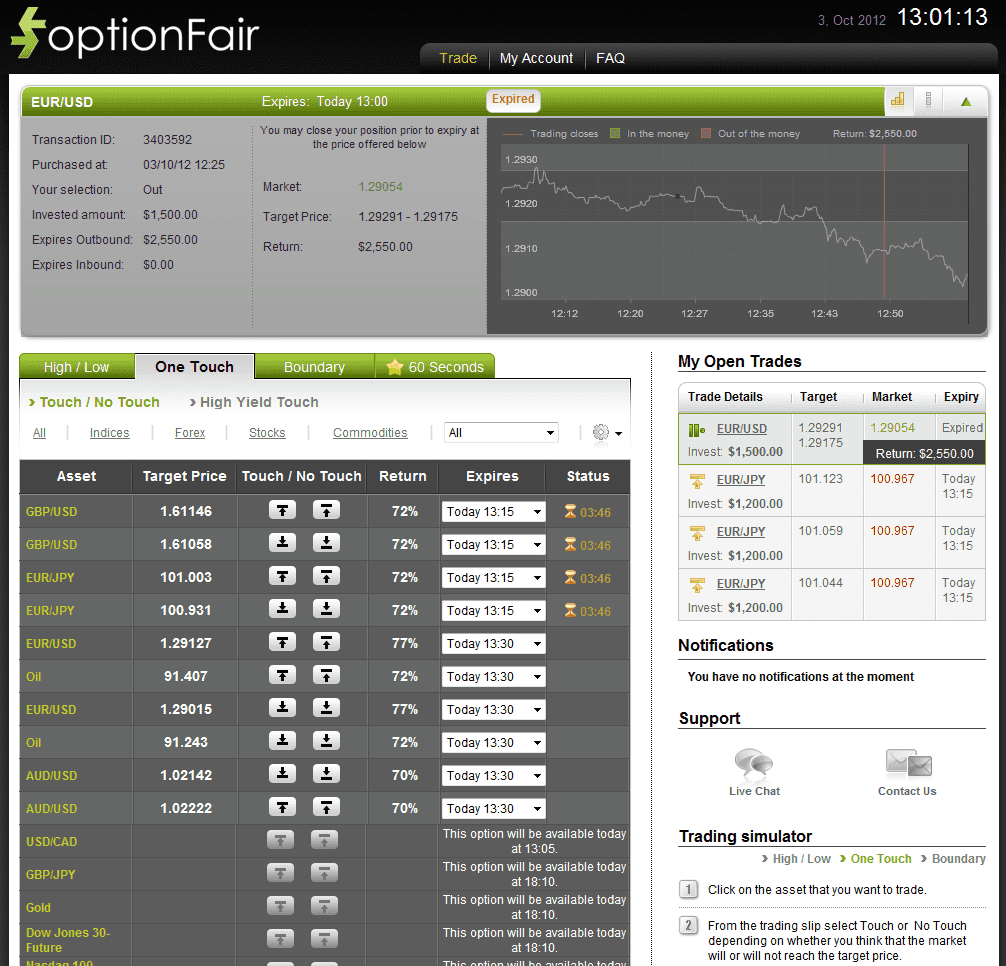Go to the My Account menu
This screenshot has height=966, width=1006.
click(x=536, y=58)
